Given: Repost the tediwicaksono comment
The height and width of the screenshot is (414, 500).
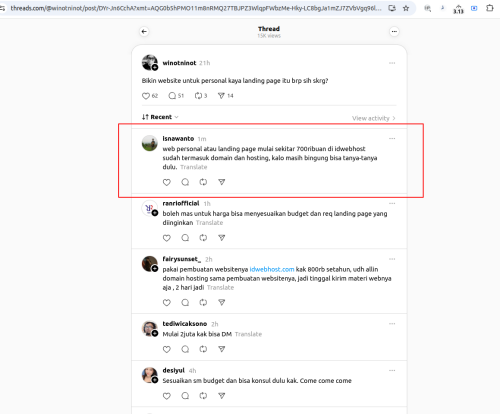Looking at the screenshot, I should point(203,349).
